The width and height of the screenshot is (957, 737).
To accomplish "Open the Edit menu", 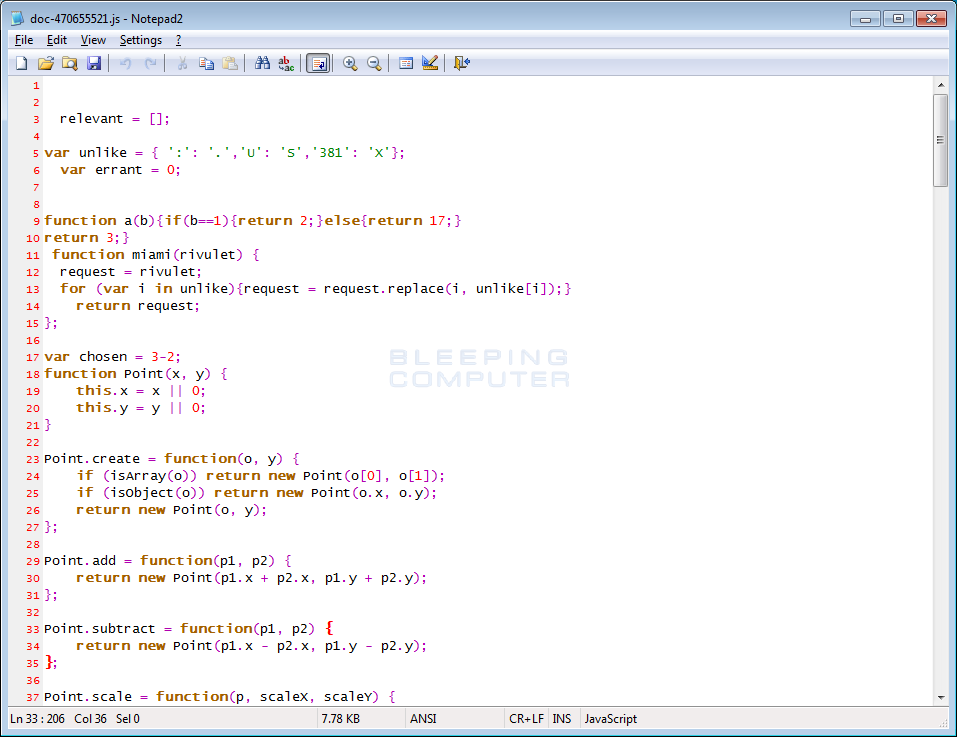I will point(57,40).
